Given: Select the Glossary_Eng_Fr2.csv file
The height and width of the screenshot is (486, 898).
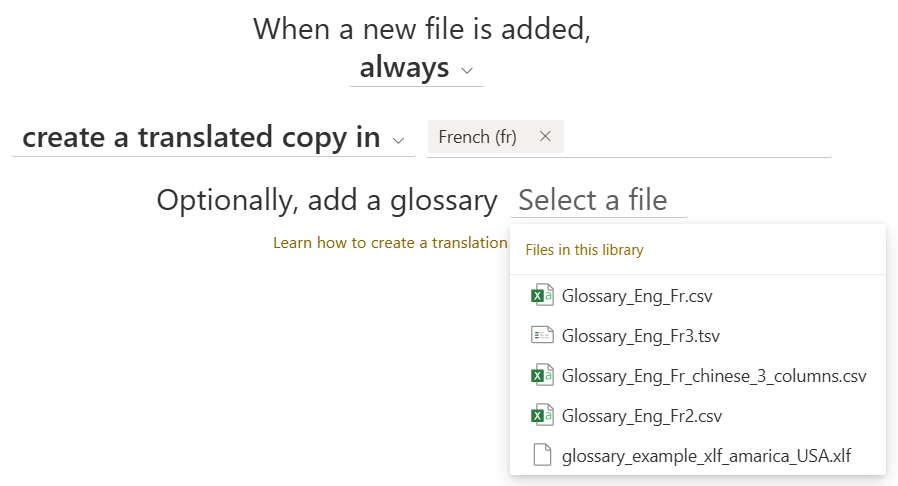Looking at the screenshot, I should (642, 416).
